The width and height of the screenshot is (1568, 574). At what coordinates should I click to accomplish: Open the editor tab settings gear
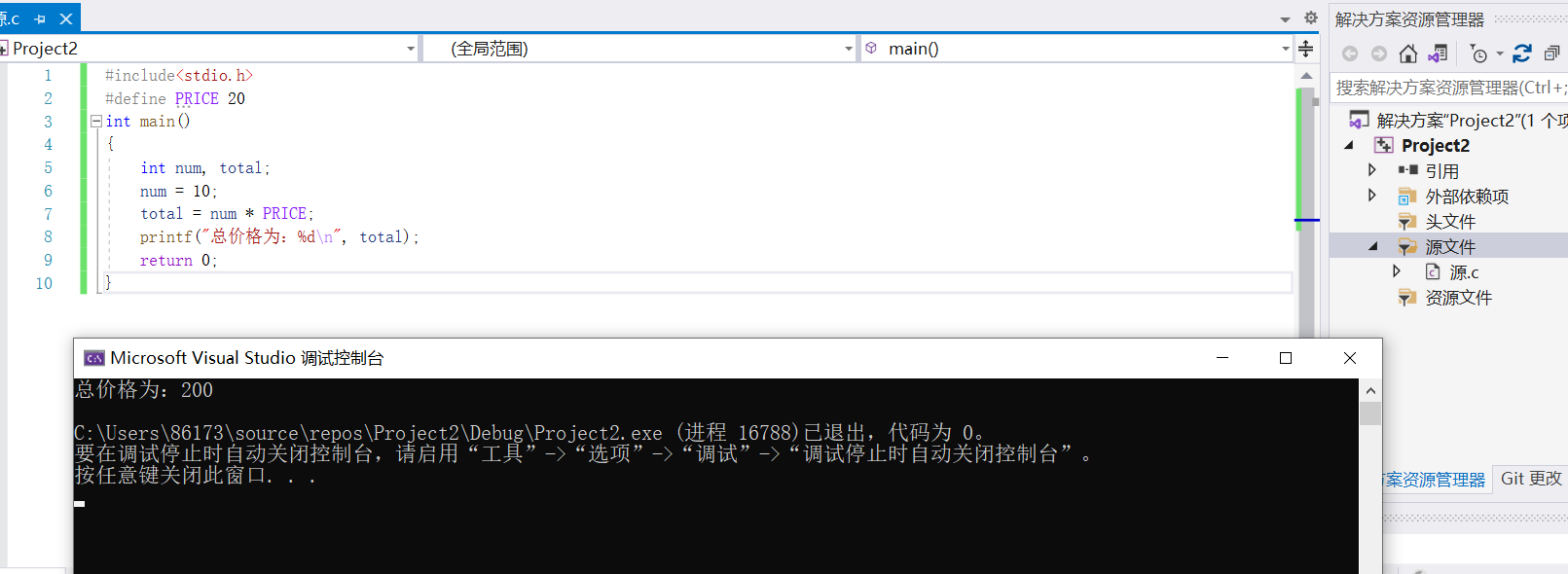(x=1310, y=18)
